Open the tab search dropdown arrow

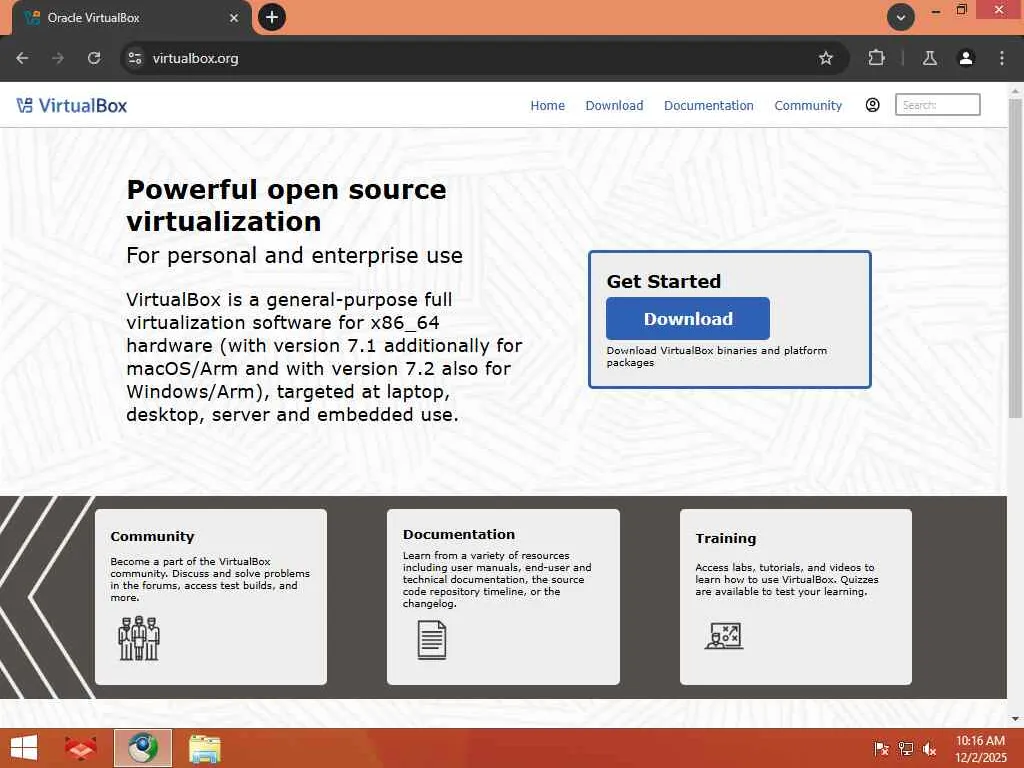(x=901, y=18)
